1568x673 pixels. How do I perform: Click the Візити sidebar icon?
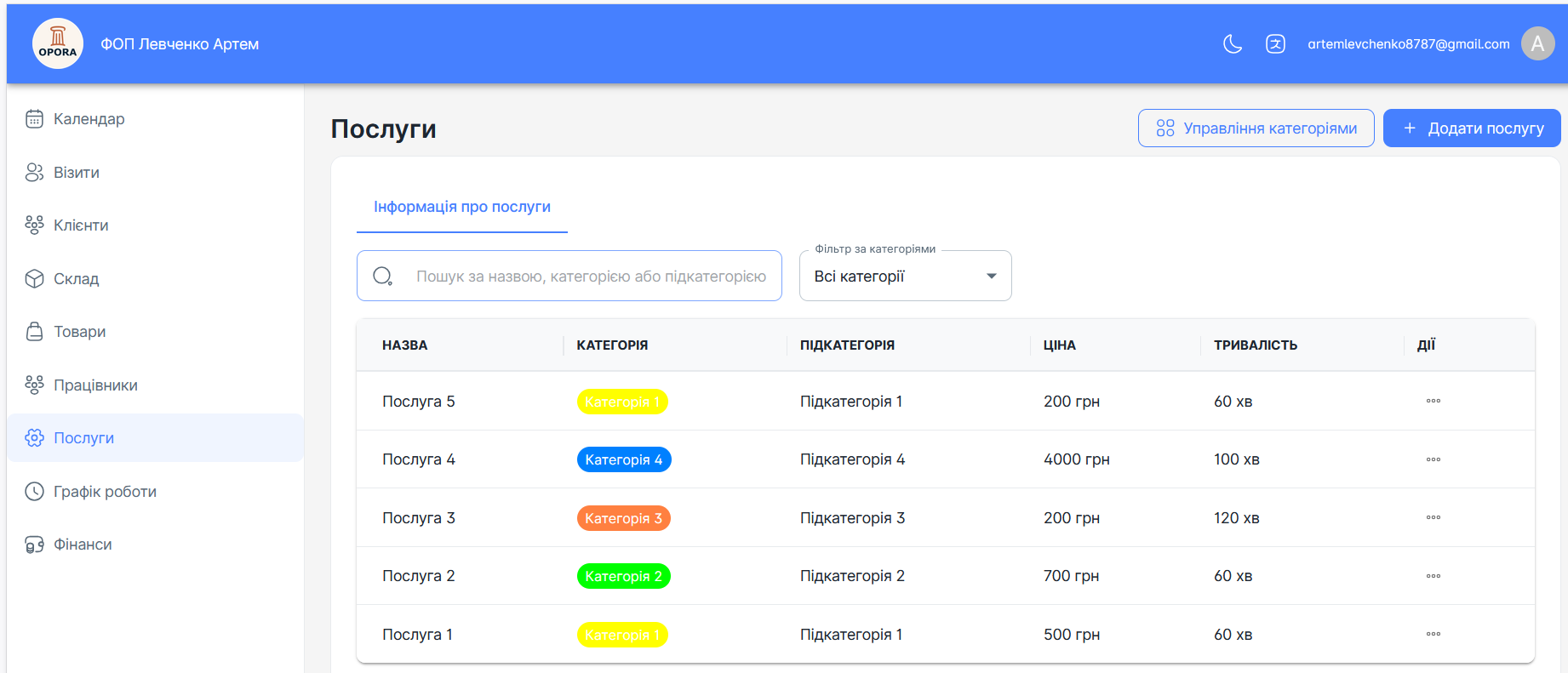[34, 173]
